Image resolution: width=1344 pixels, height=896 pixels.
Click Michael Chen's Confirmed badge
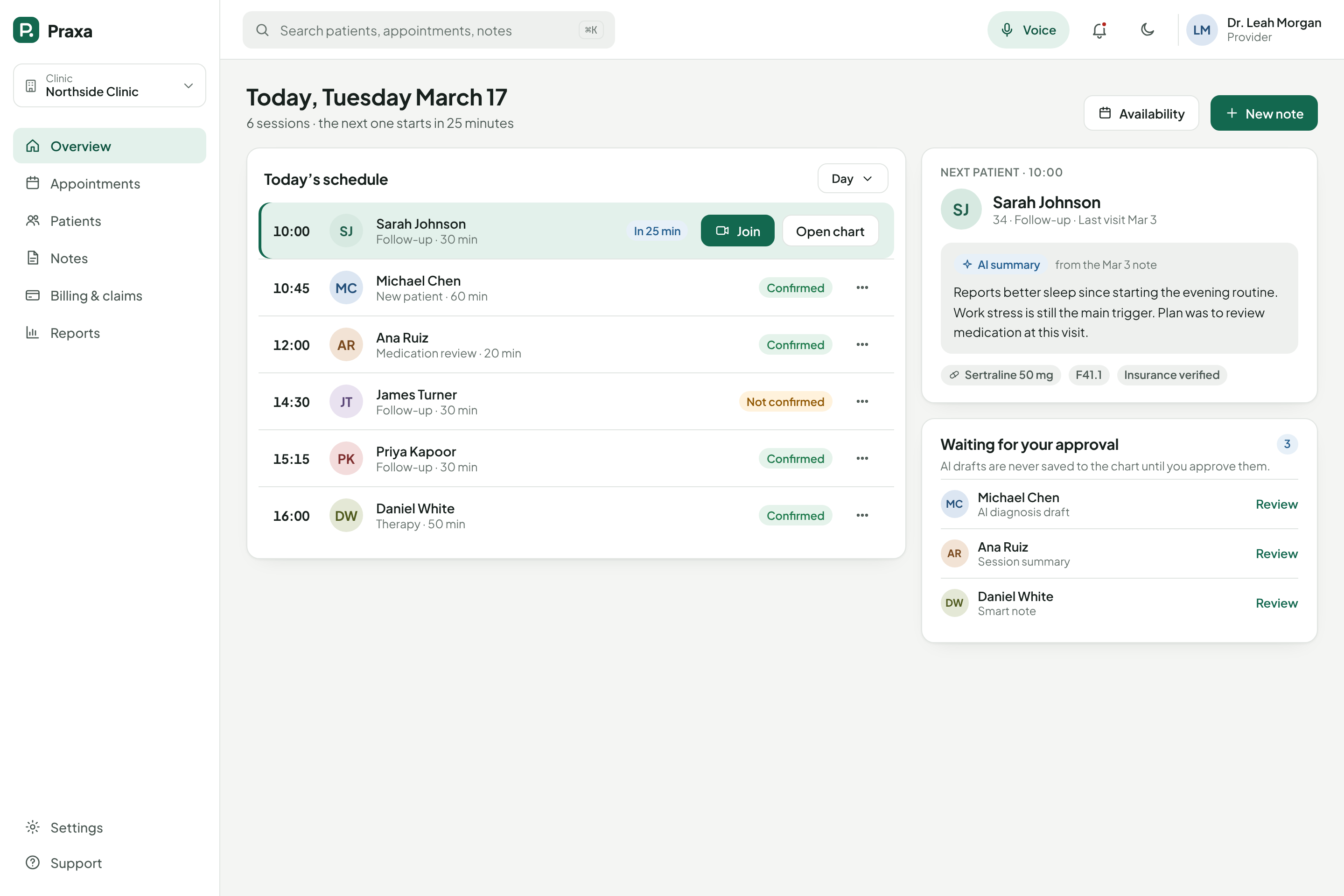pyautogui.click(x=795, y=287)
